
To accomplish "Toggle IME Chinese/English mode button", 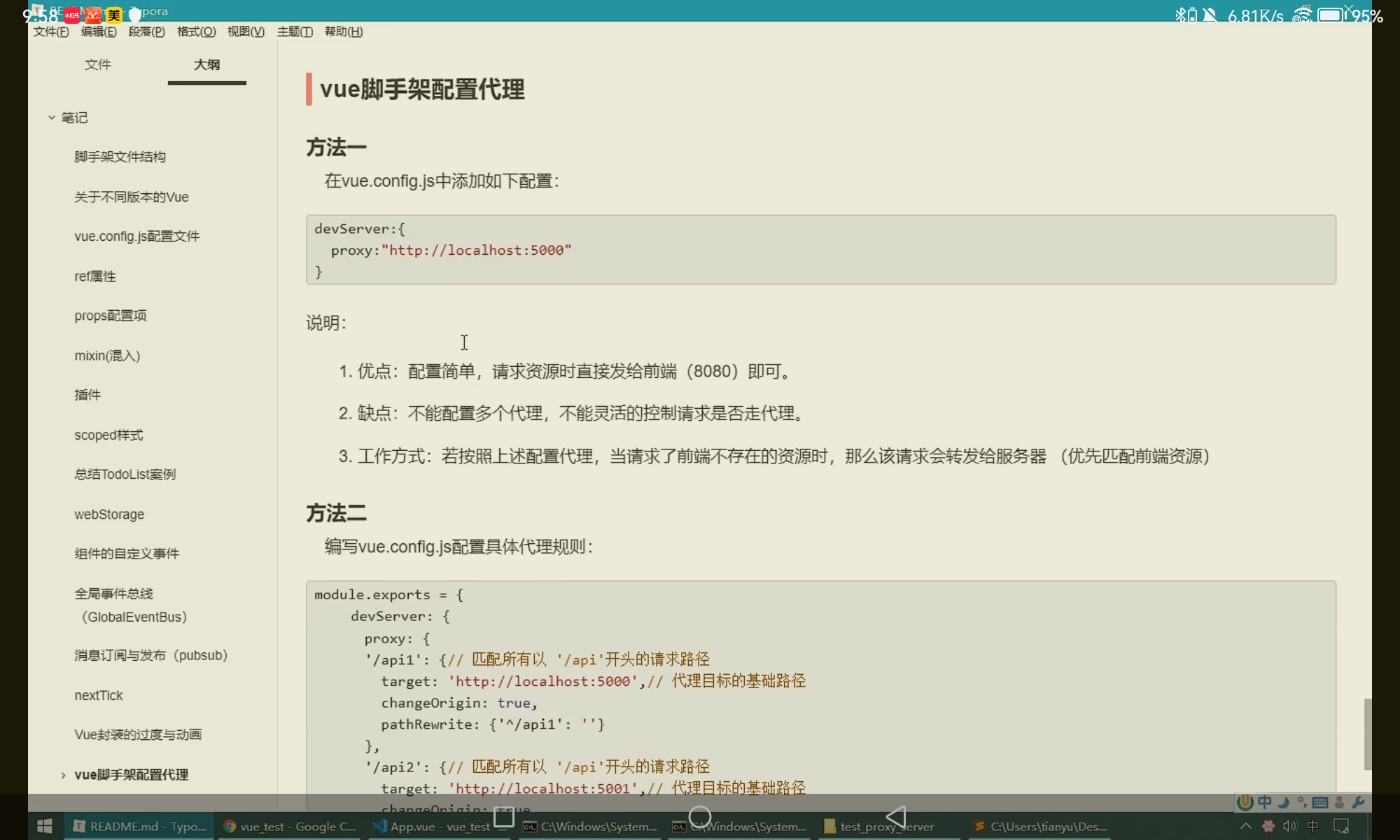I will click(1264, 802).
